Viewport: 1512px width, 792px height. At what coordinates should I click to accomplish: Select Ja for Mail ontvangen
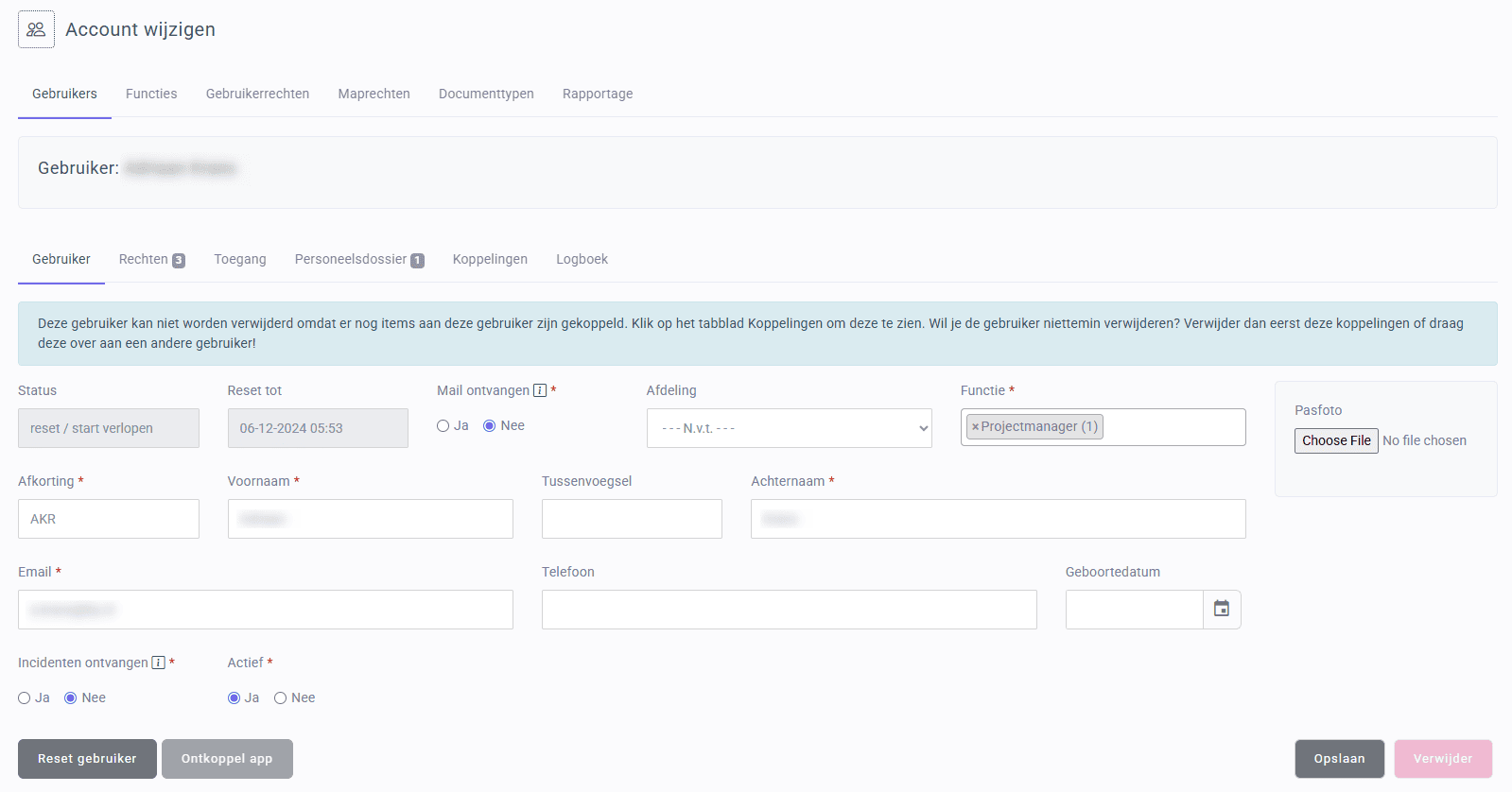pos(443,426)
